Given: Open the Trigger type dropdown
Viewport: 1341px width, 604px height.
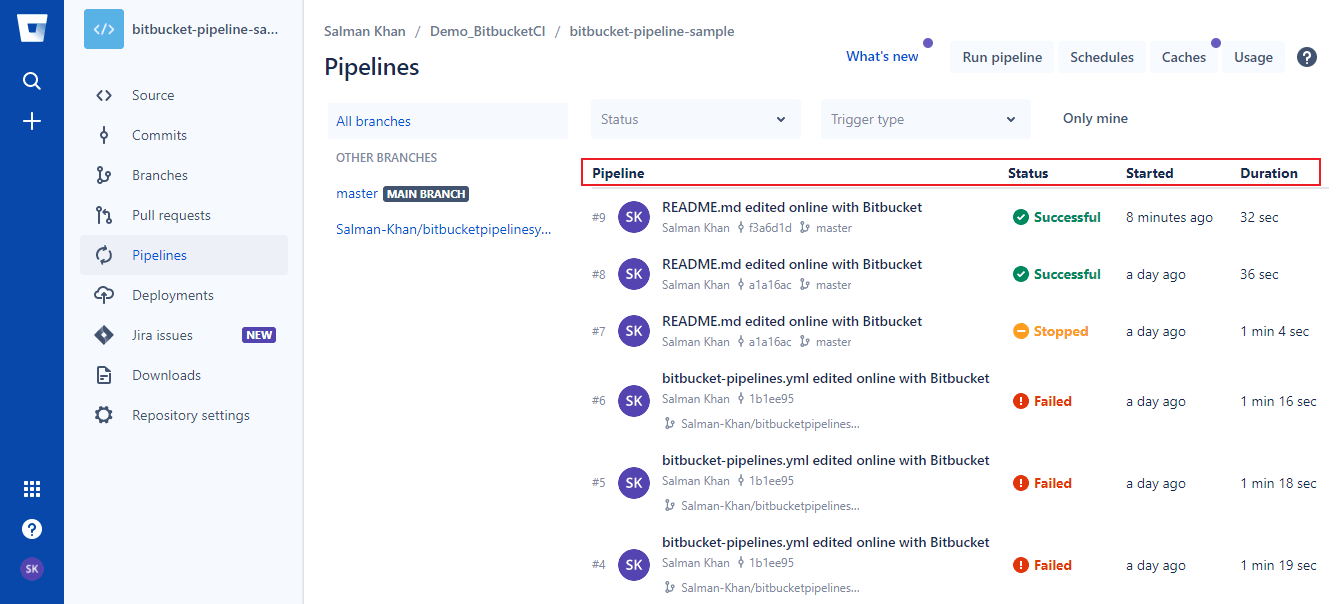Looking at the screenshot, I should (925, 119).
